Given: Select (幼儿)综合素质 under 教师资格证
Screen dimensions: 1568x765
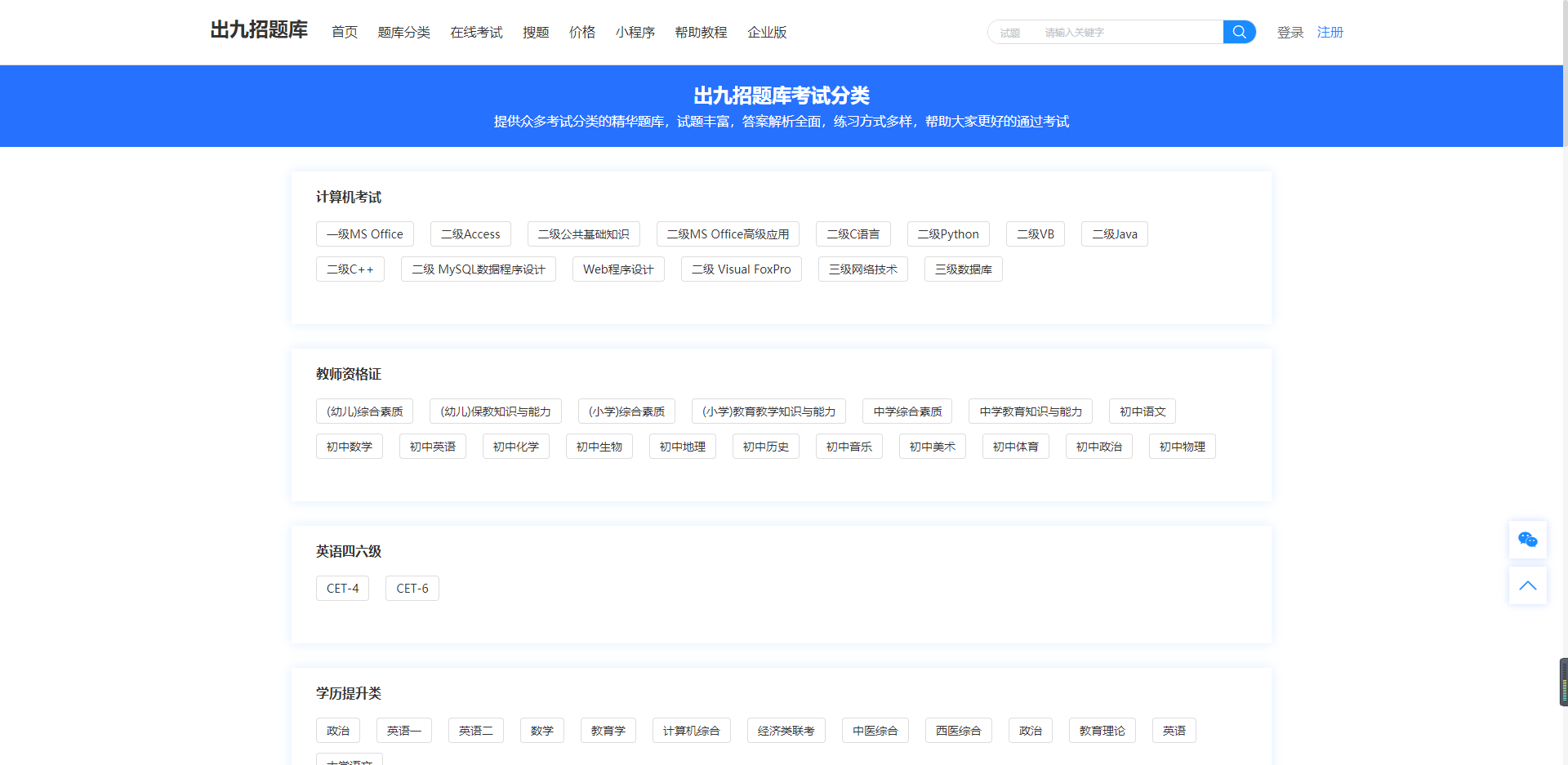Looking at the screenshot, I should click(365, 411).
